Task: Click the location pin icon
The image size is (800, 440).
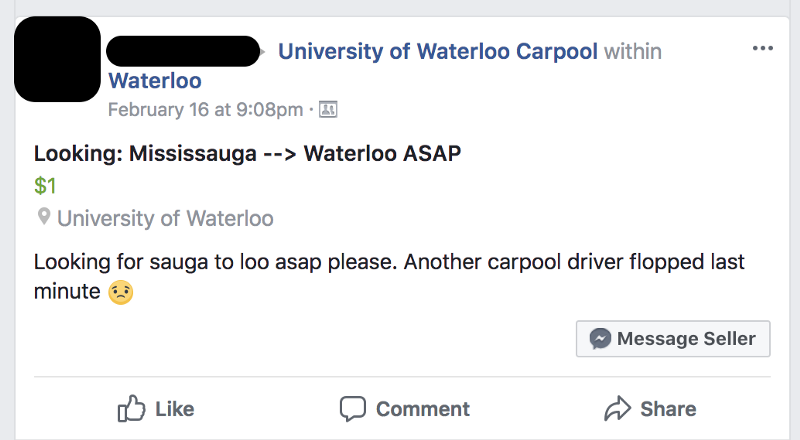Action: (x=44, y=217)
